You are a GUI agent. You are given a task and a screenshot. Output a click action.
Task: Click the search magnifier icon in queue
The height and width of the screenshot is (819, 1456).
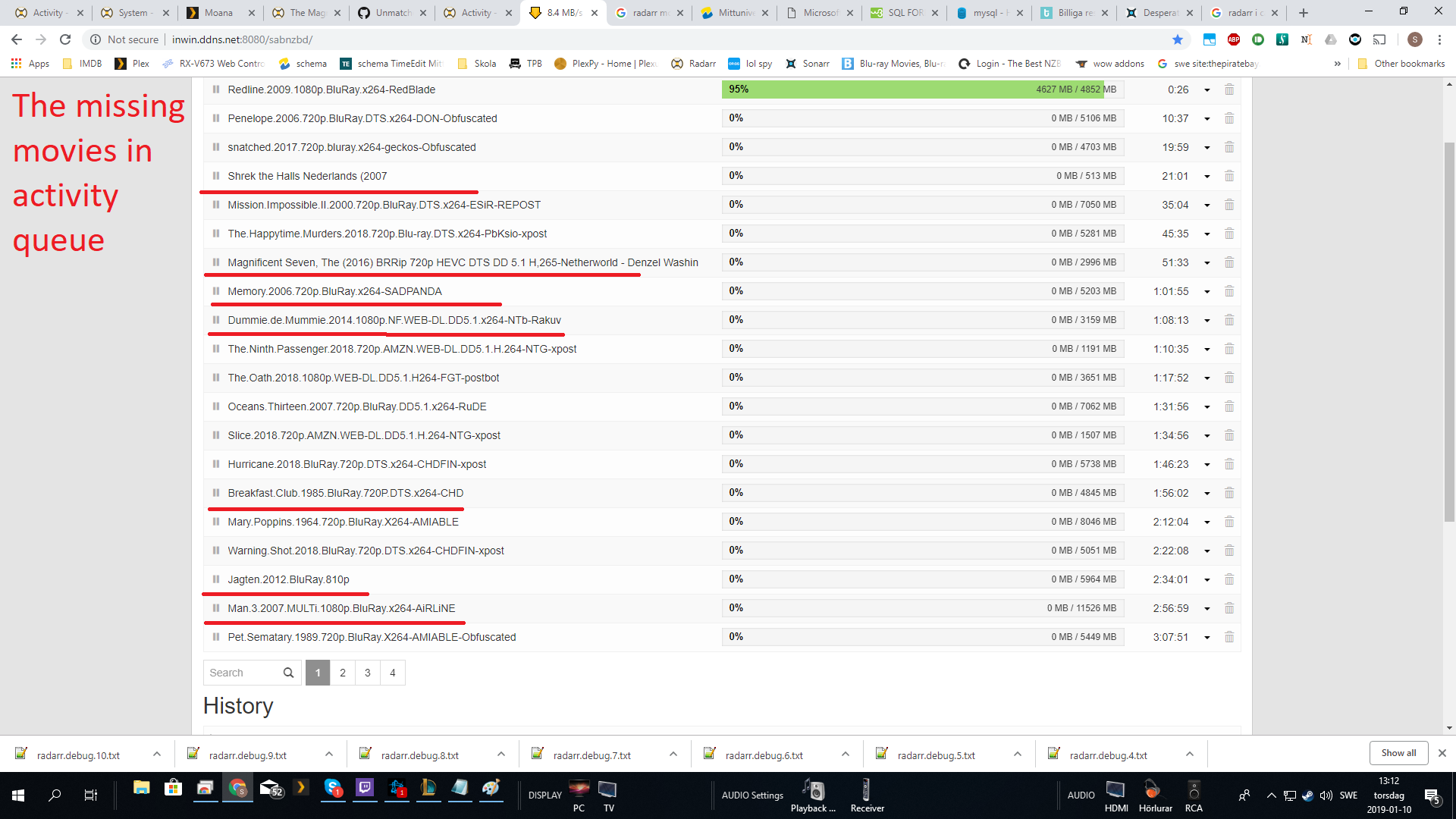pyautogui.click(x=288, y=673)
